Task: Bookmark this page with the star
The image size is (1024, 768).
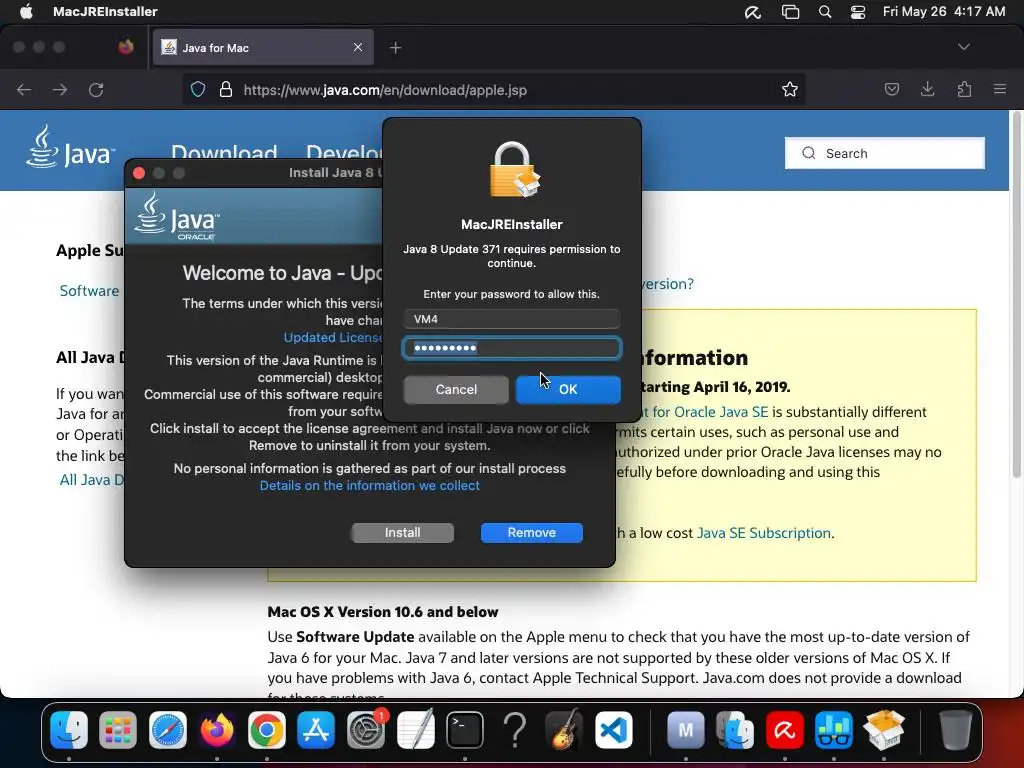Action: pyautogui.click(x=790, y=89)
